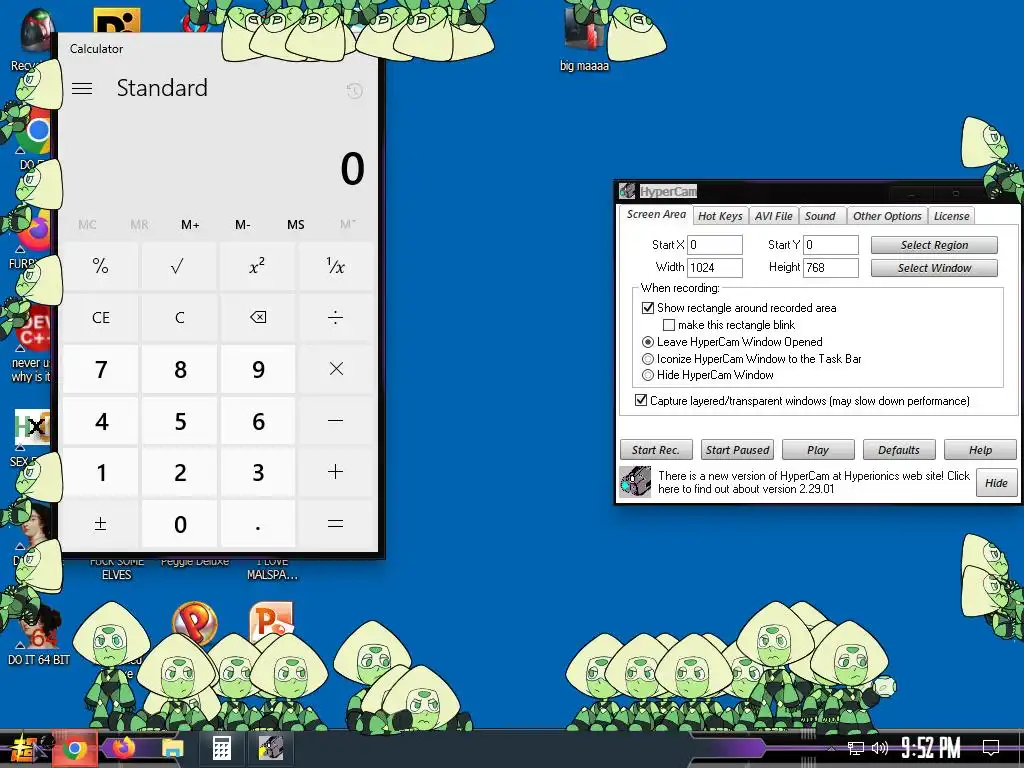Screen dimensions: 1024x768
Task: Select the PowerPoint desktop shortcut icon
Action: click(x=272, y=622)
